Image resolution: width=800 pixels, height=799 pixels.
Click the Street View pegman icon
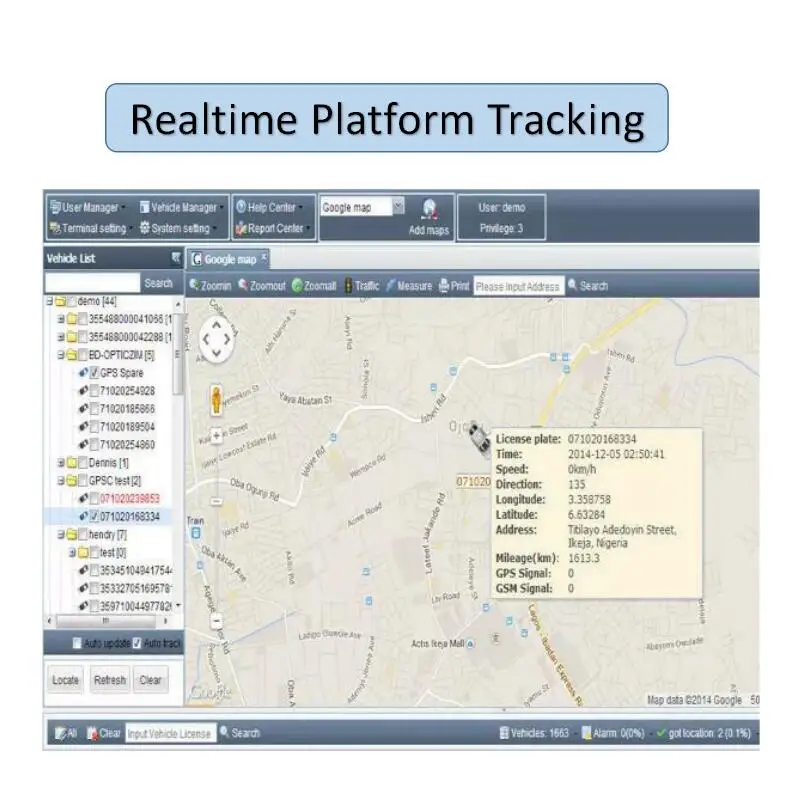216,400
